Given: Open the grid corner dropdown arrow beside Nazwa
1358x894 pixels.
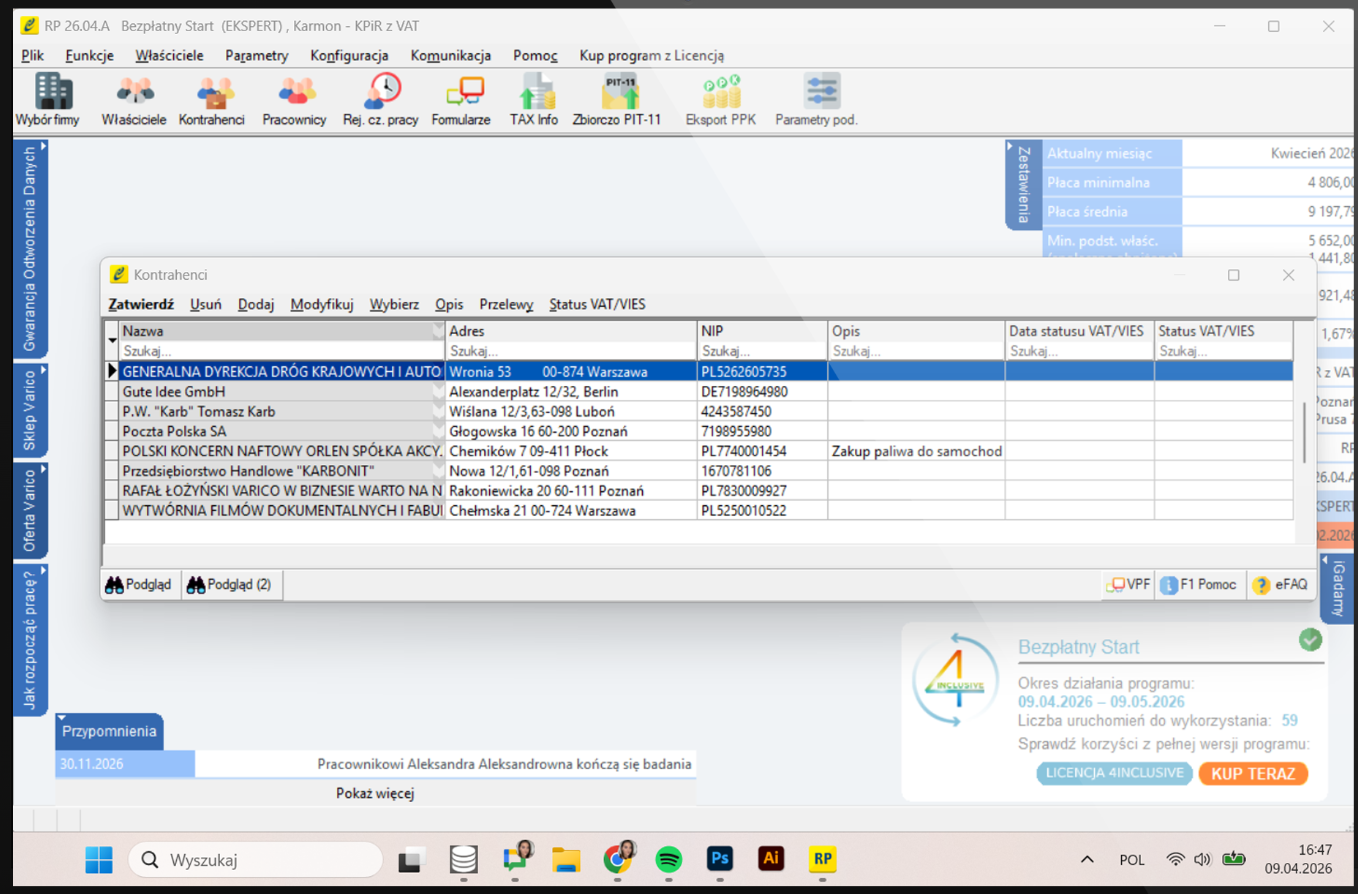Looking at the screenshot, I should click(111, 341).
